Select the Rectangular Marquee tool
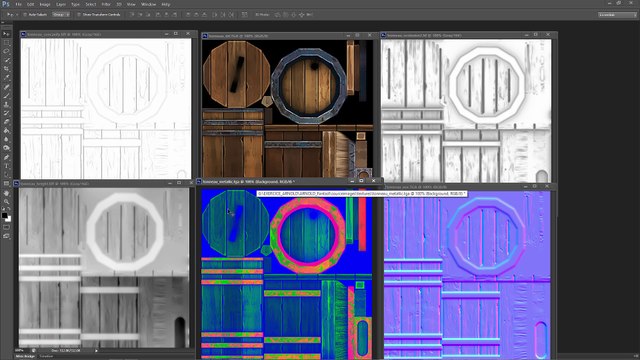Viewport: 640px width, 360px height. 6,43
